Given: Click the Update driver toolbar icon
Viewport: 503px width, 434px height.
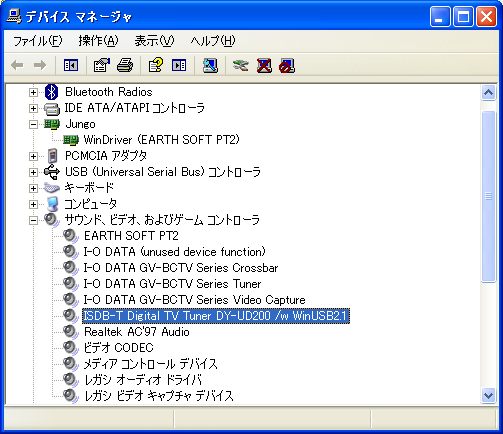Looking at the screenshot, I should [241, 65].
